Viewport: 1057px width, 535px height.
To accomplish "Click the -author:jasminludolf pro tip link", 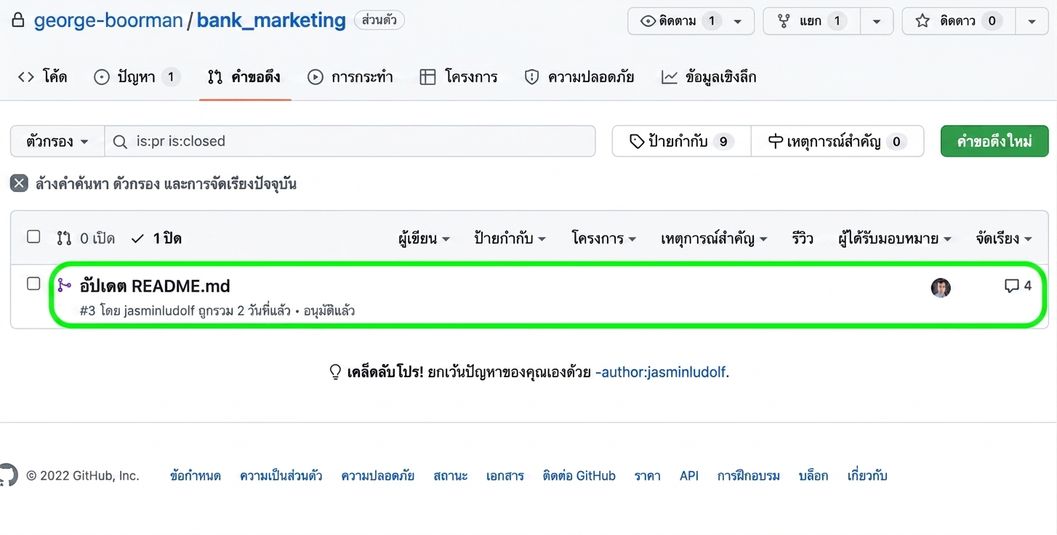I will tap(661, 372).
